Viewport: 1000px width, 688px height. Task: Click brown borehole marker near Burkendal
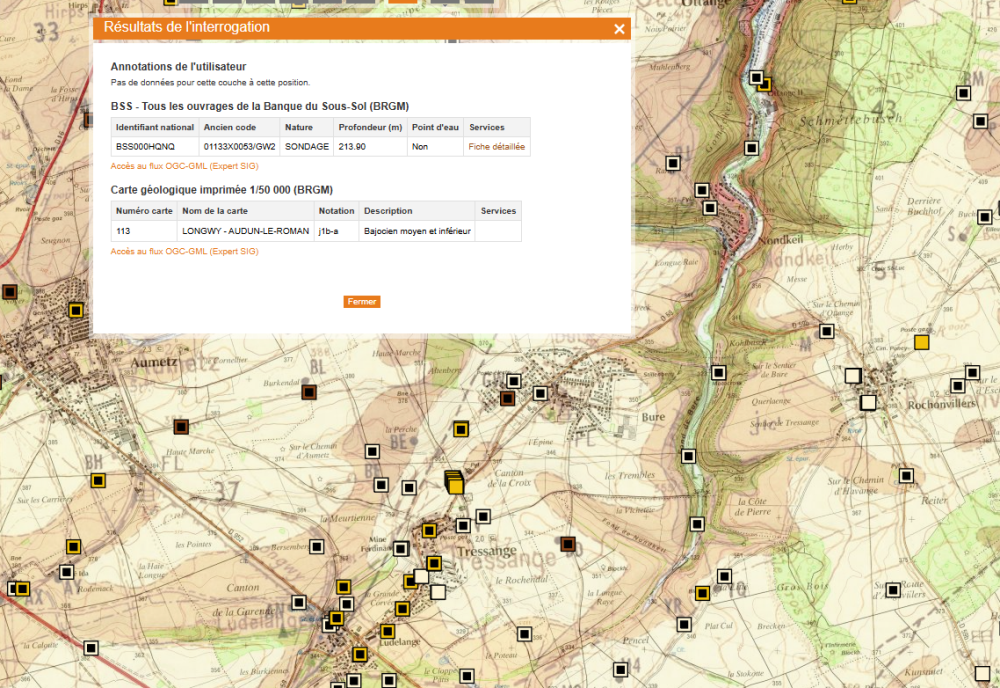(x=309, y=393)
